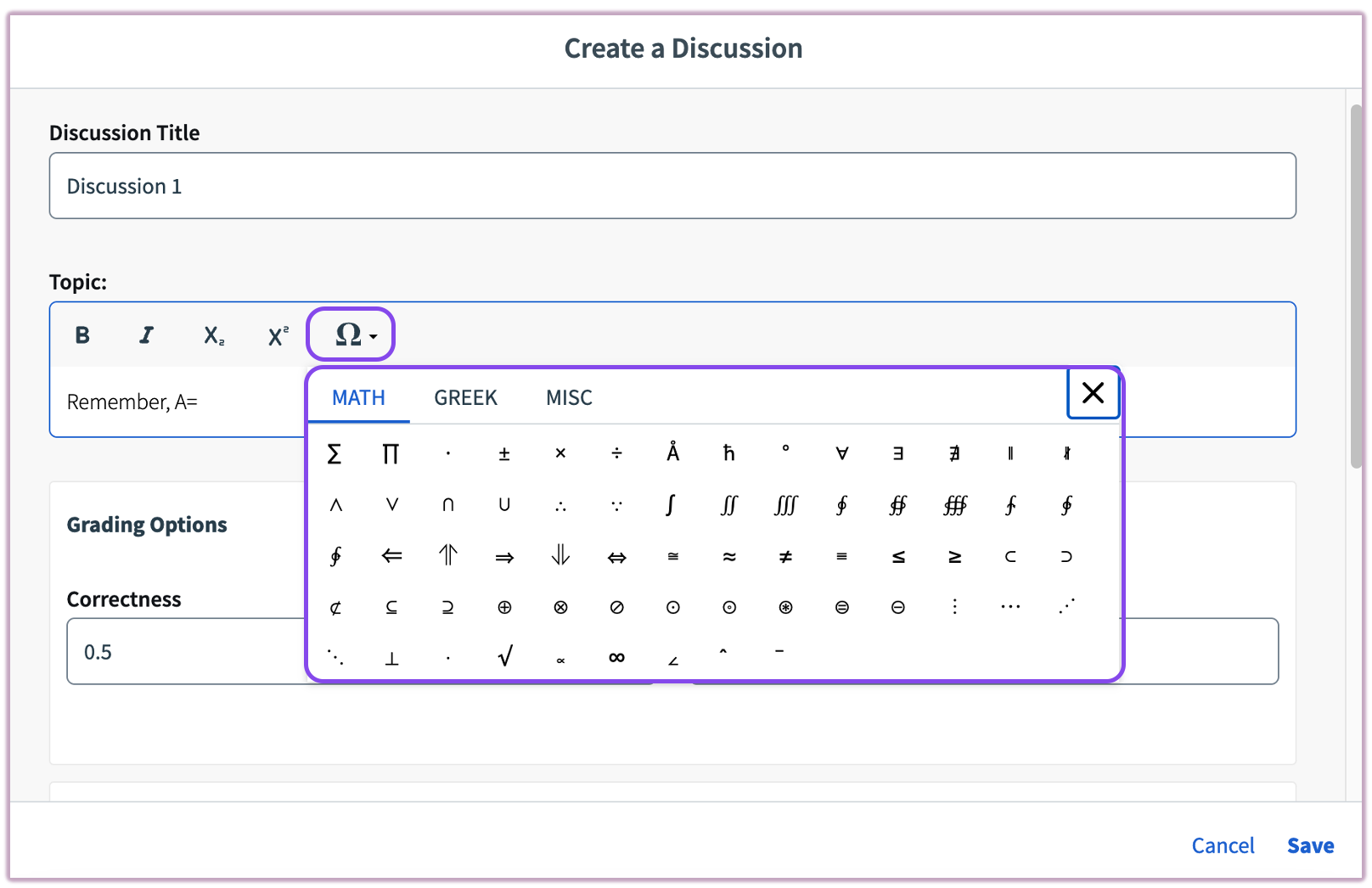The height and width of the screenshot is (888, 1372).
Task: Insert the square root symbol
Action: [504, 654]
